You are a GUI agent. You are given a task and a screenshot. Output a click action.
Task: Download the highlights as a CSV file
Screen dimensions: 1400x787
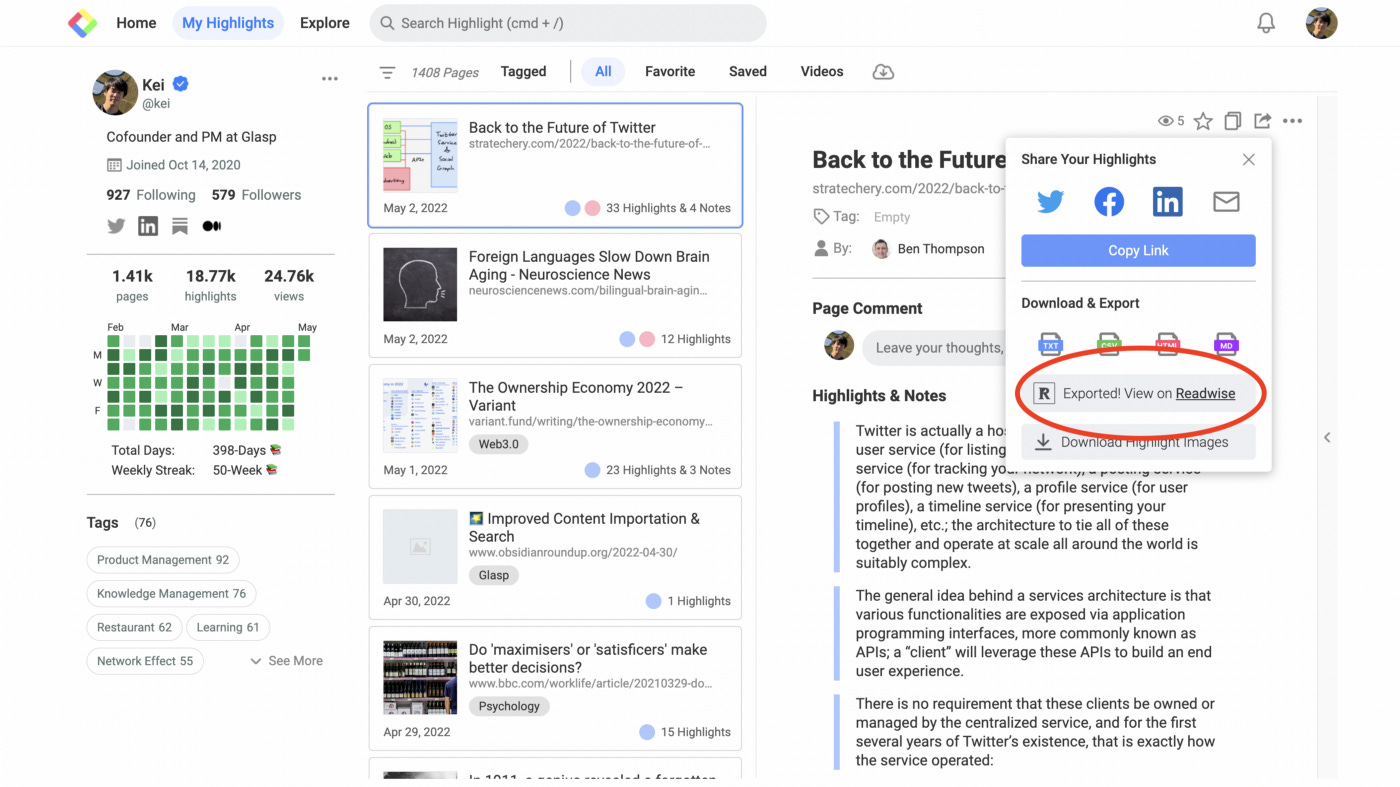point(1109,343)
